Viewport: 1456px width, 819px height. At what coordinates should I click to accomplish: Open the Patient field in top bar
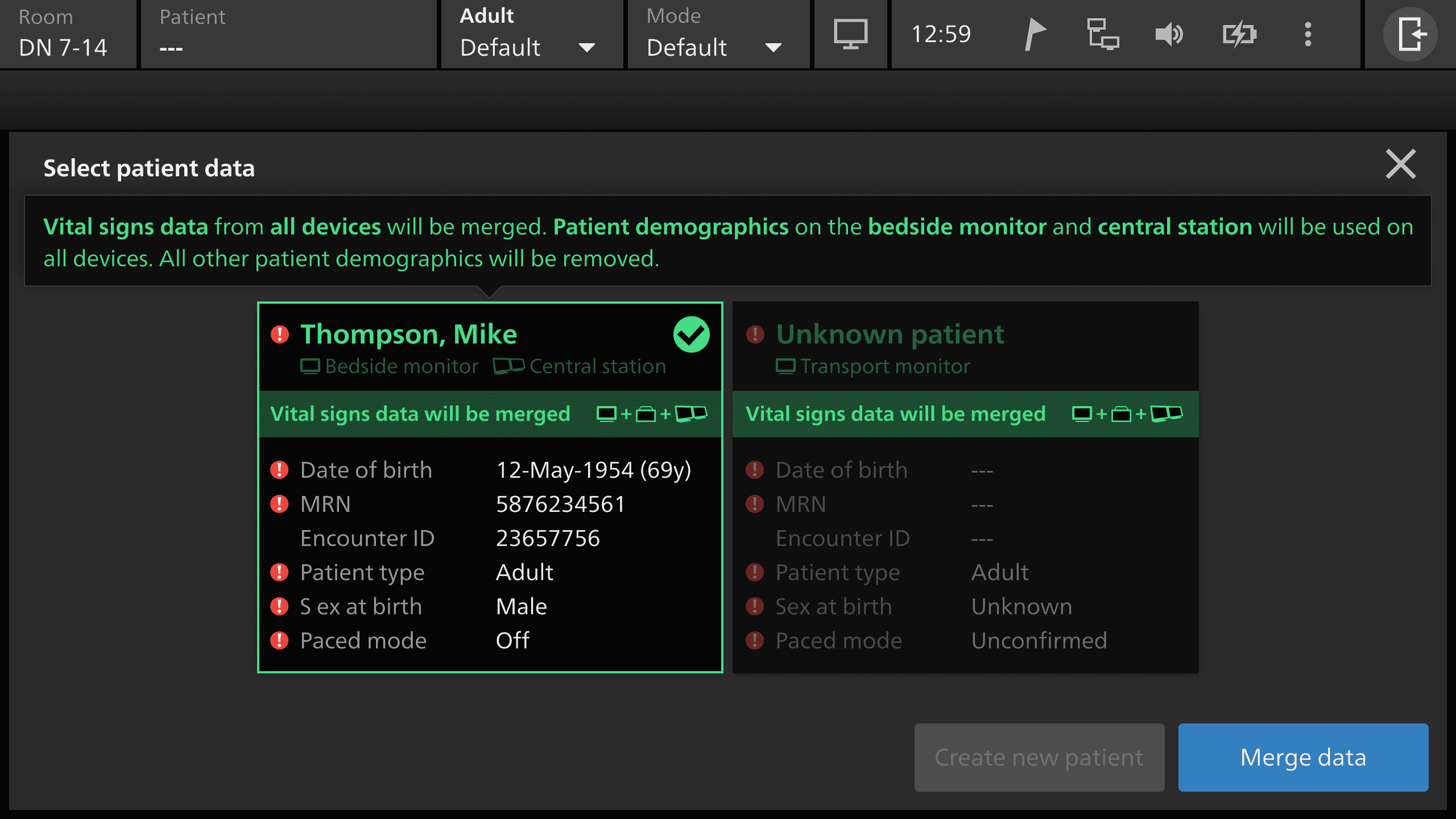click(x=288, y=34)
